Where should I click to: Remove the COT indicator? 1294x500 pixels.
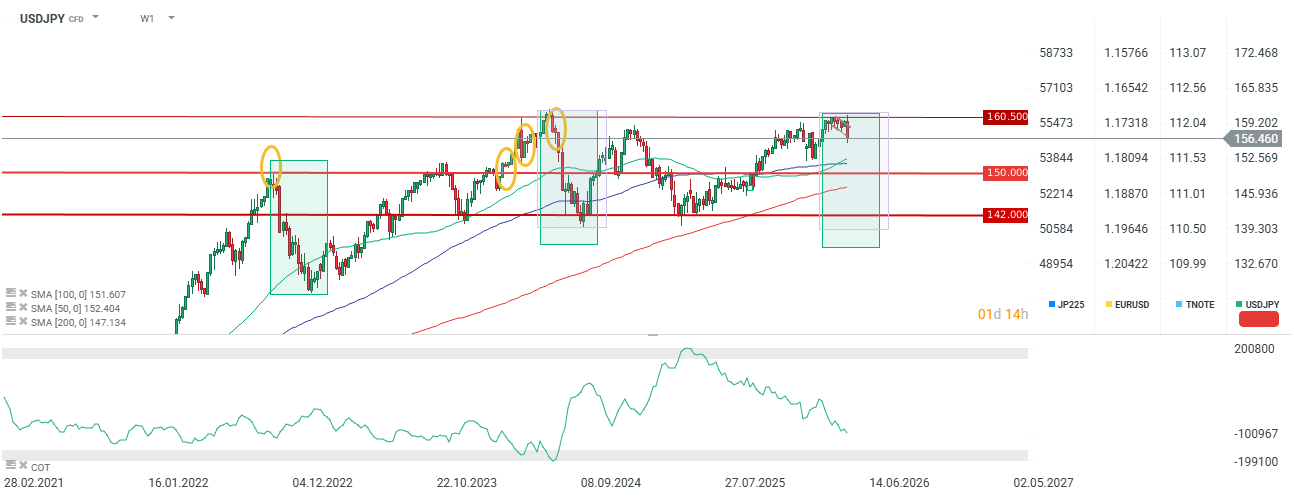click(23, 466)
